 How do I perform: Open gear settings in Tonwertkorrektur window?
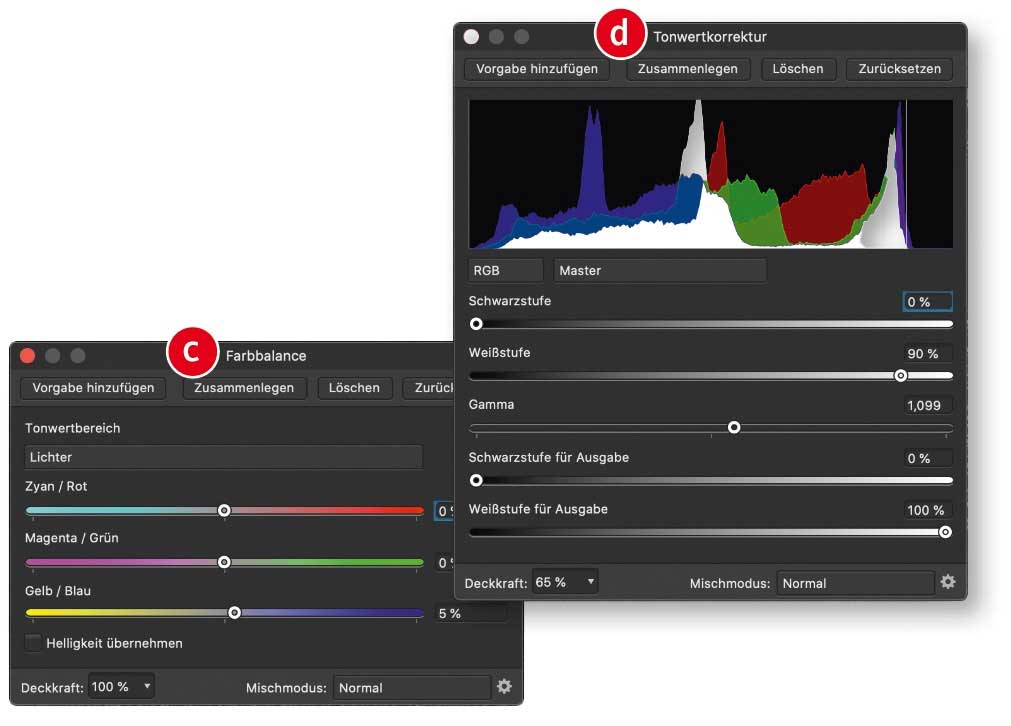[x=947, y=582]
